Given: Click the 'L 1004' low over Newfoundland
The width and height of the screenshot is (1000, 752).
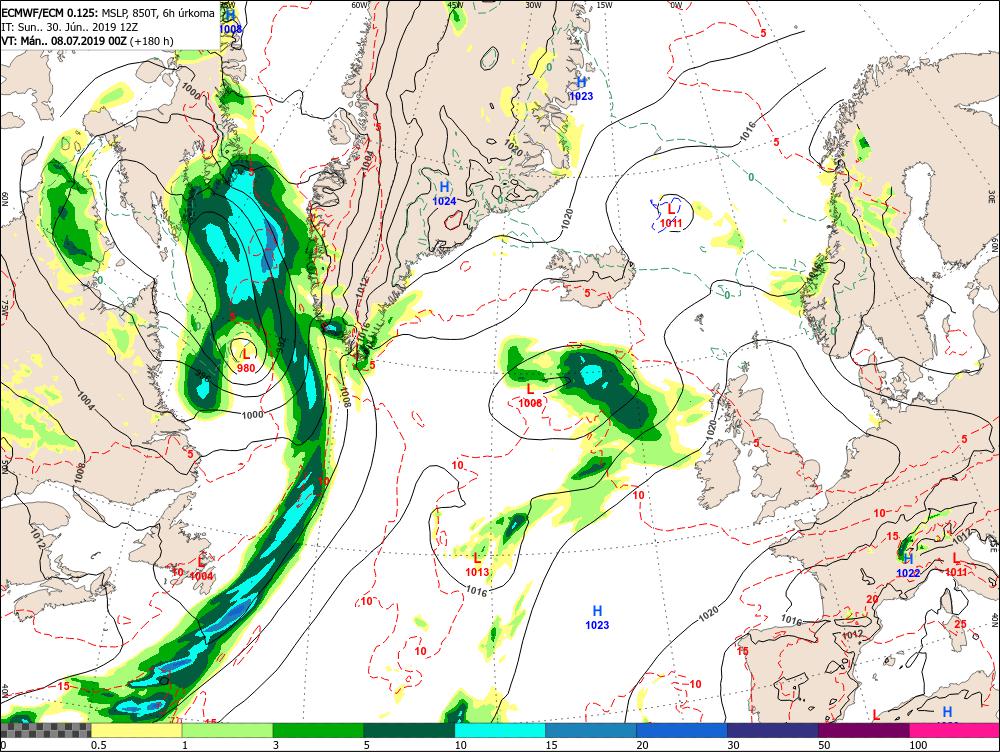Looking at the screenshot, I should pos(202,569).
